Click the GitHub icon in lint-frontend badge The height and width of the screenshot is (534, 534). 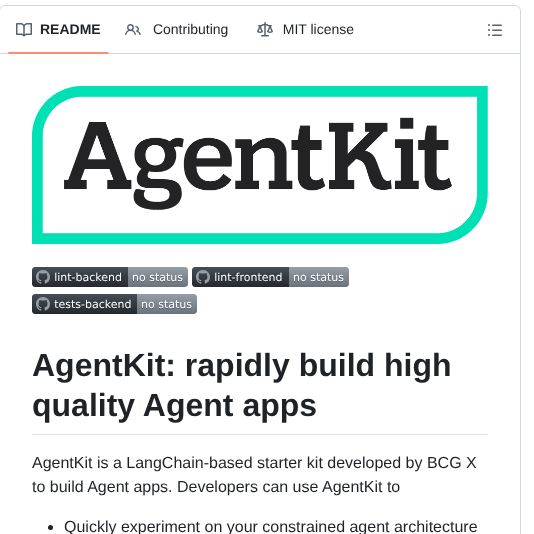tap(203, 277)
